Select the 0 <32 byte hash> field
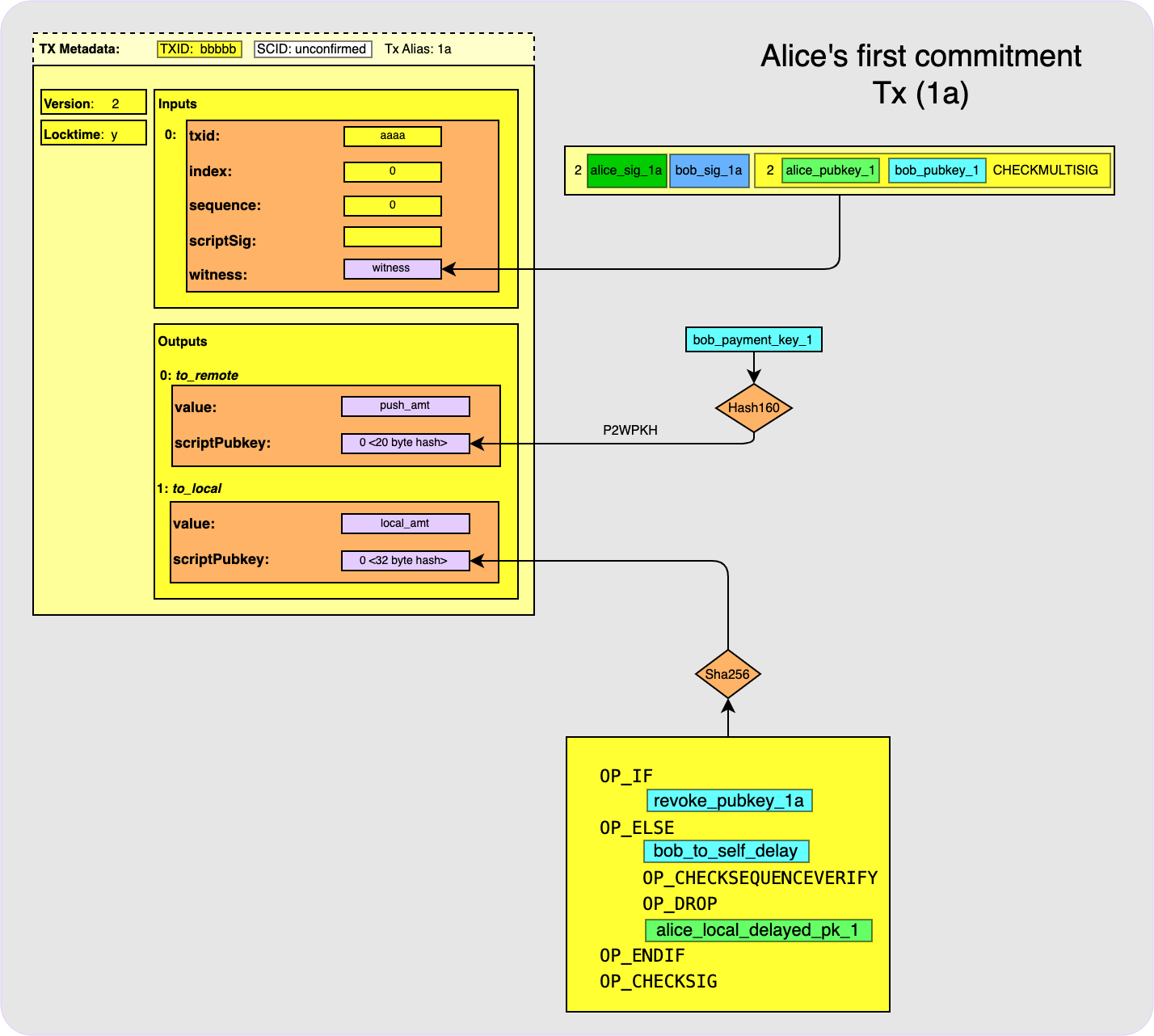Screen dimensions: 1154x1036 [x=405, y=561]
